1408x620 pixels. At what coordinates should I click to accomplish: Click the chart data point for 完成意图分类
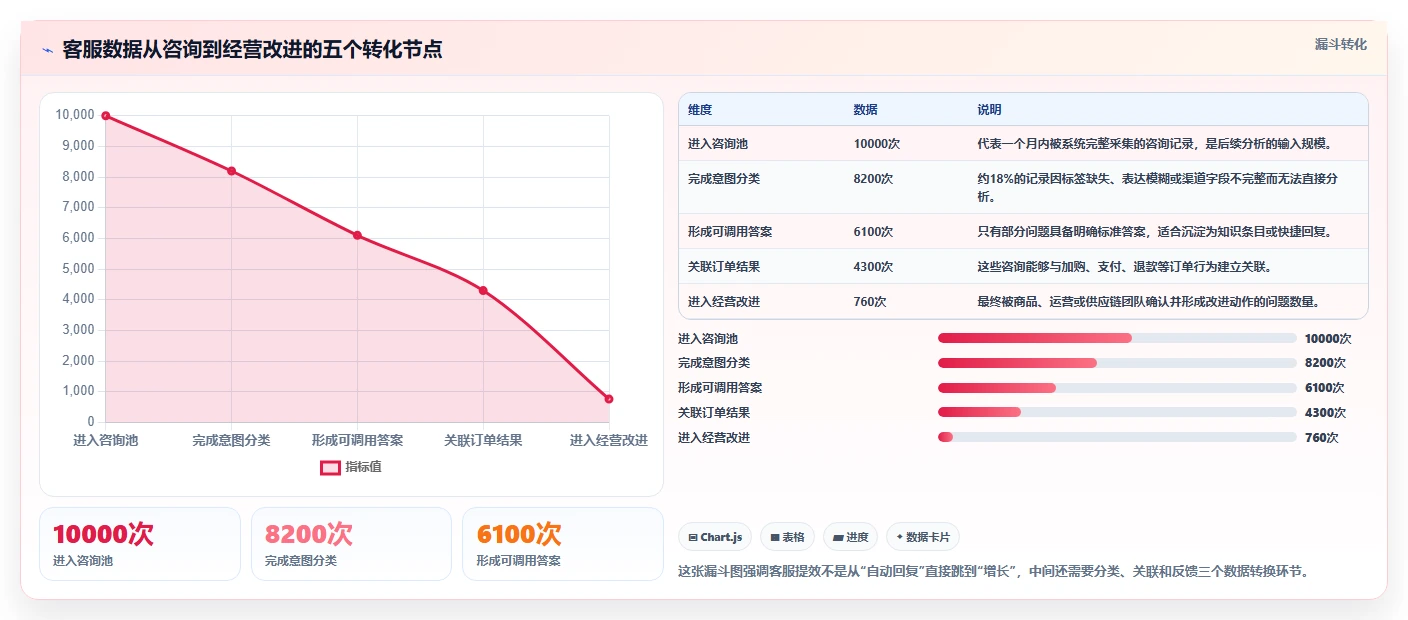231,171
